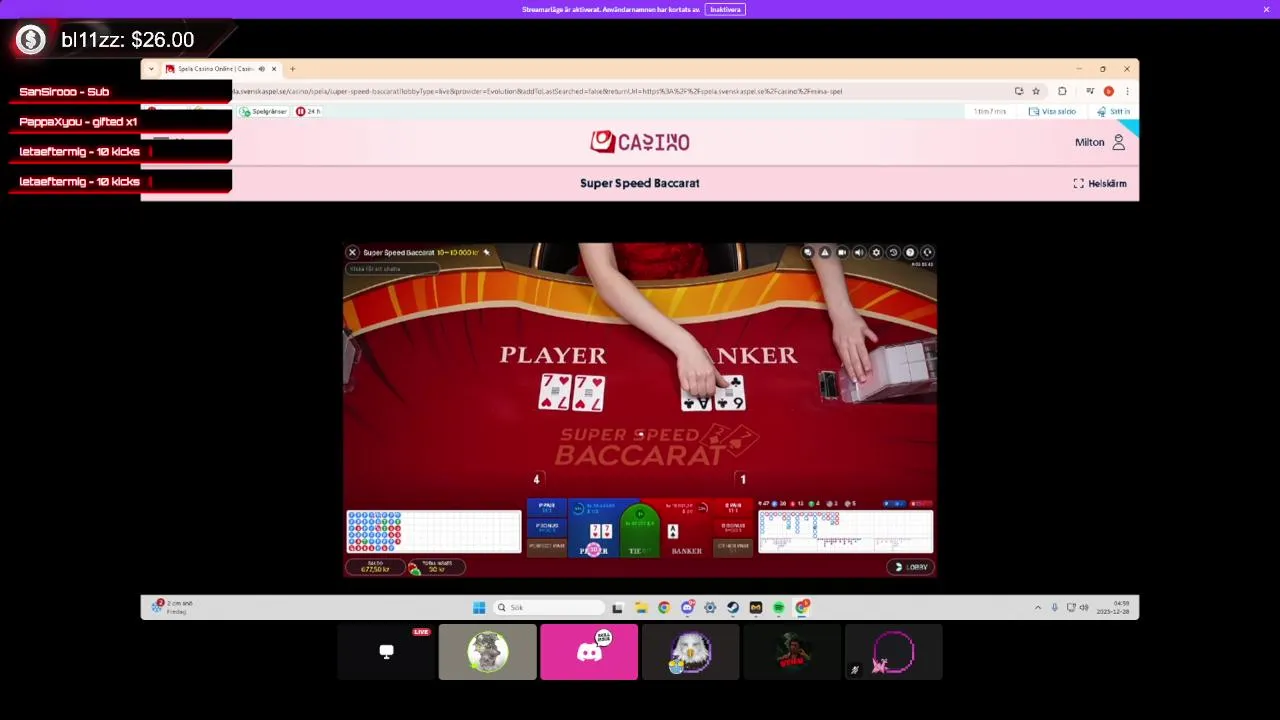
Task: Open the big road scoreboard at right
Action: pyautogui.click(x=846, y=532)
